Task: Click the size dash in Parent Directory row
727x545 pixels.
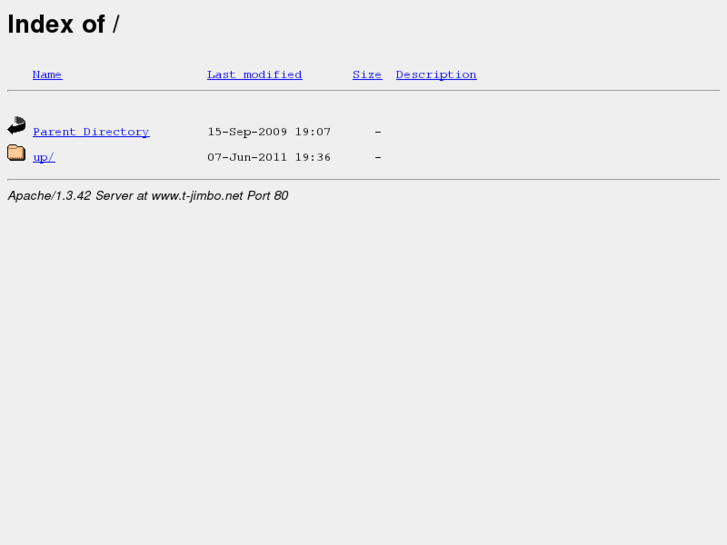Action: pos(378,132)
